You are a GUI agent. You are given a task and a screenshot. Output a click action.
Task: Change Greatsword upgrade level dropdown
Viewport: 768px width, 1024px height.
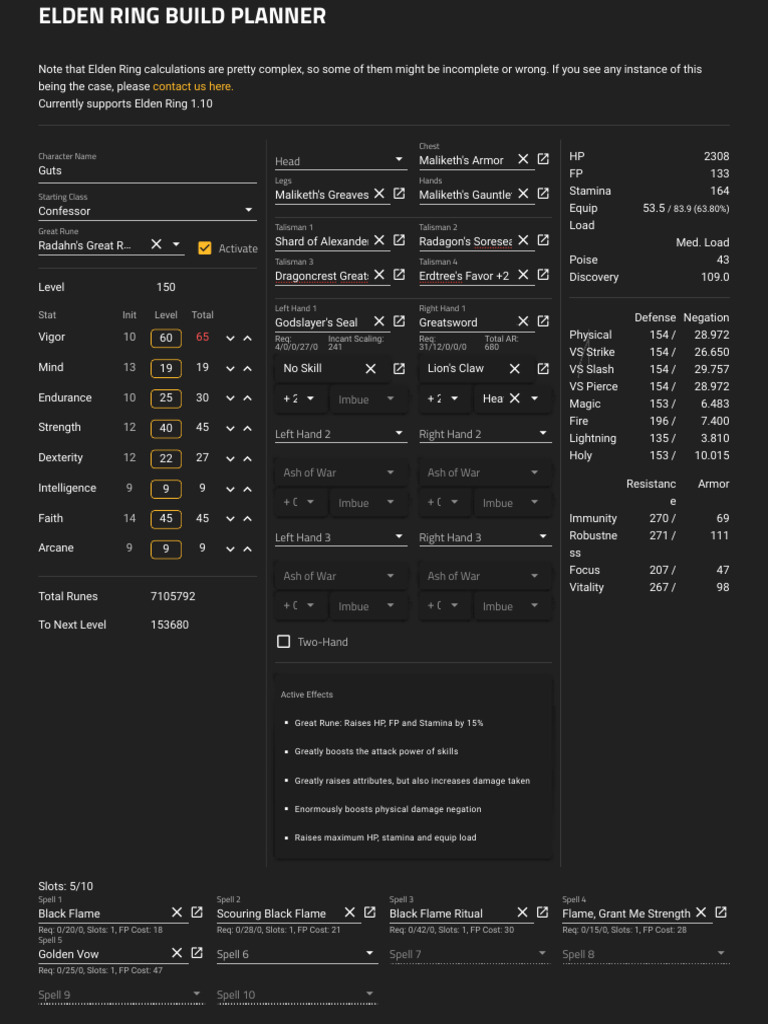pos(443,399)
